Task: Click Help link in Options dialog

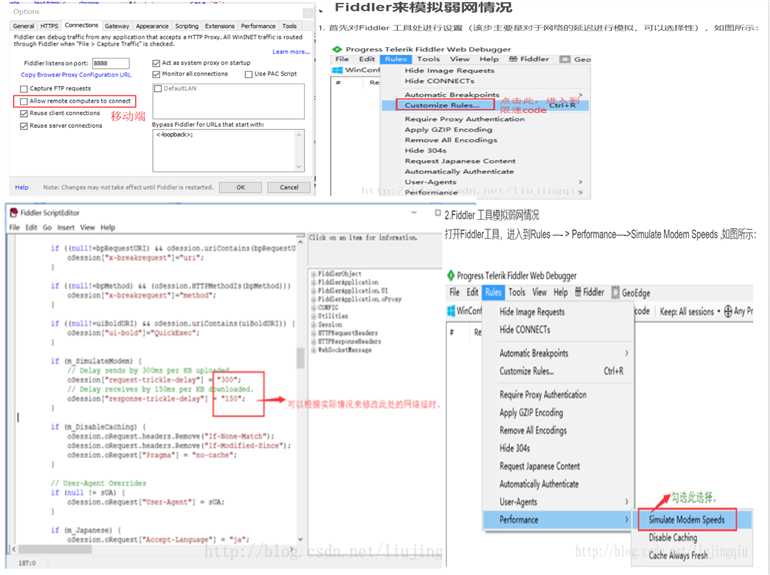Action: coord(22,188)
